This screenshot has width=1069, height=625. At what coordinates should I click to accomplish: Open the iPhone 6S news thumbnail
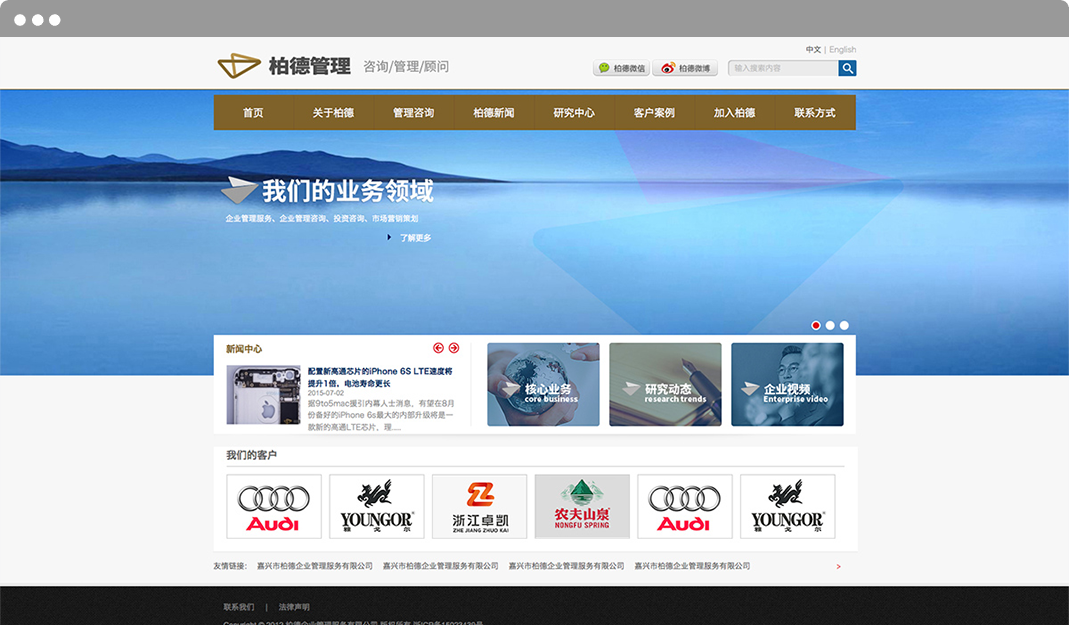pos(264,395)
